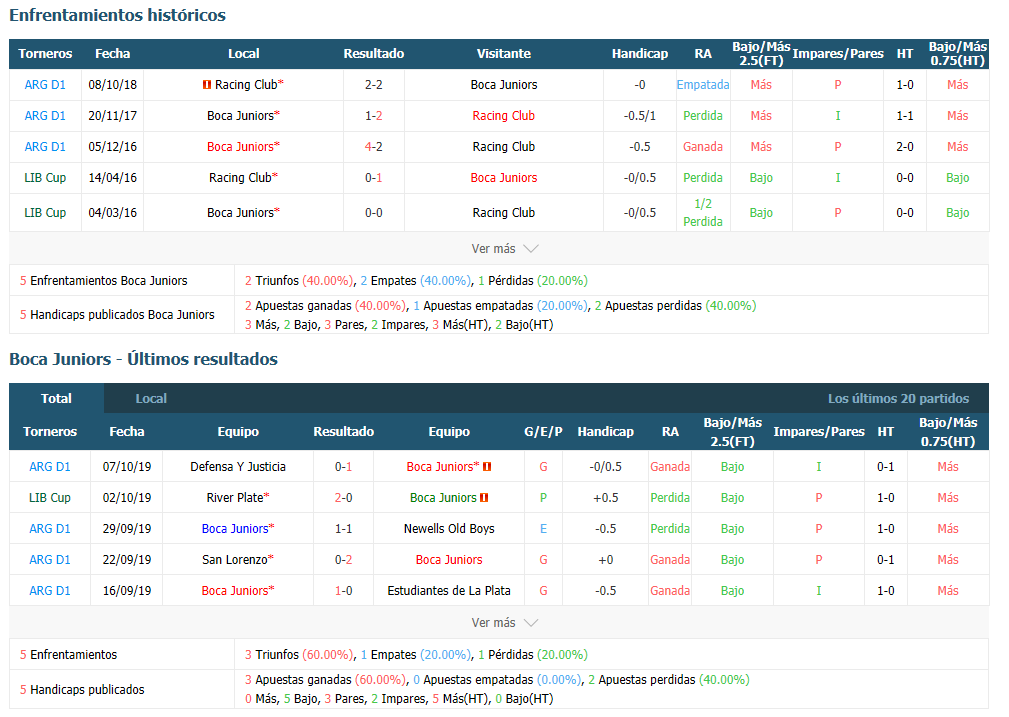Click Defensa Y Justicia team name

[237, 467]
